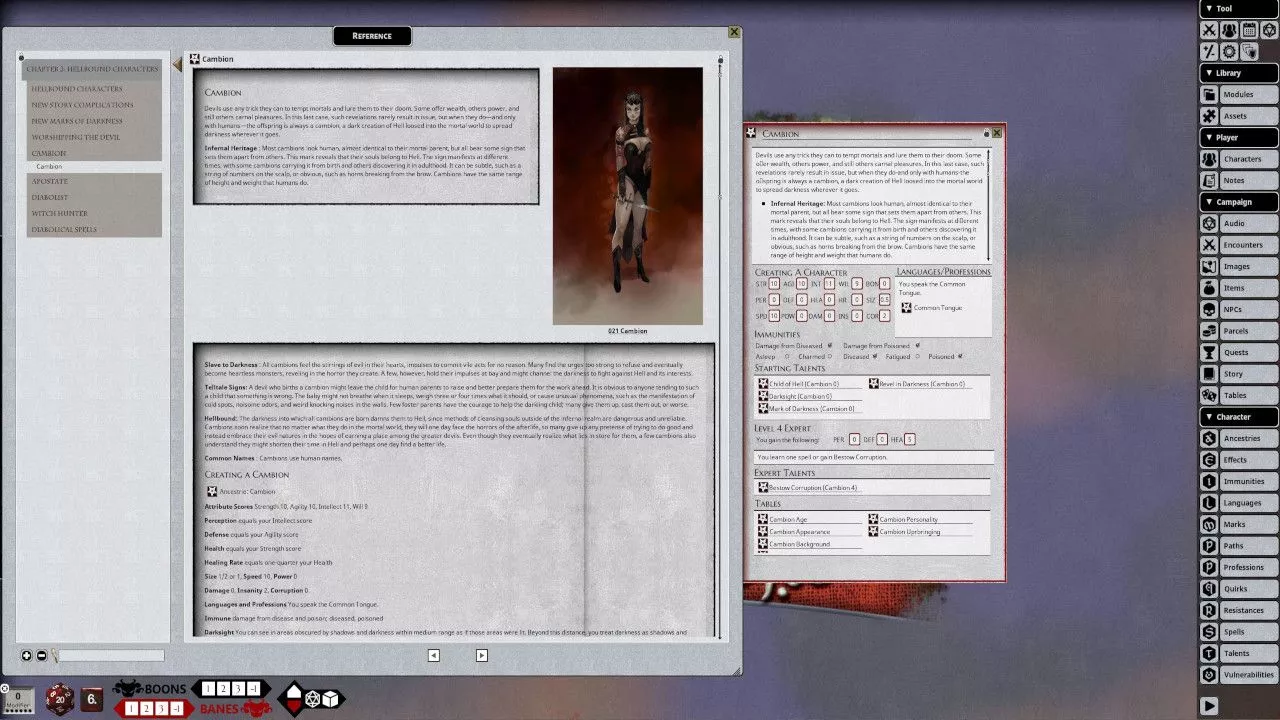Go to next reference page arrow
Viewport: 1280px width, 720px height.
pyautogui.click(x=481, y=656)
